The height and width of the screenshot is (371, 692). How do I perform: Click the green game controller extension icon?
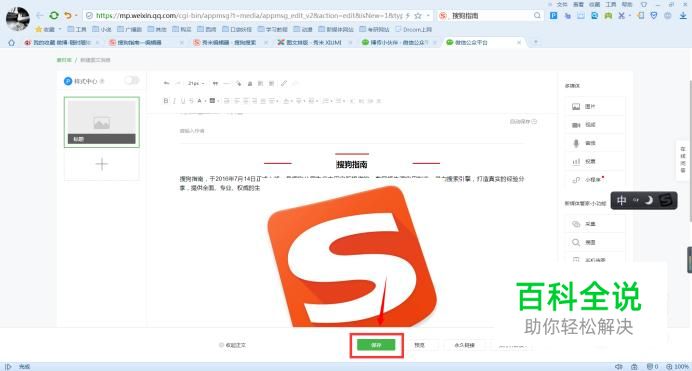608,15
